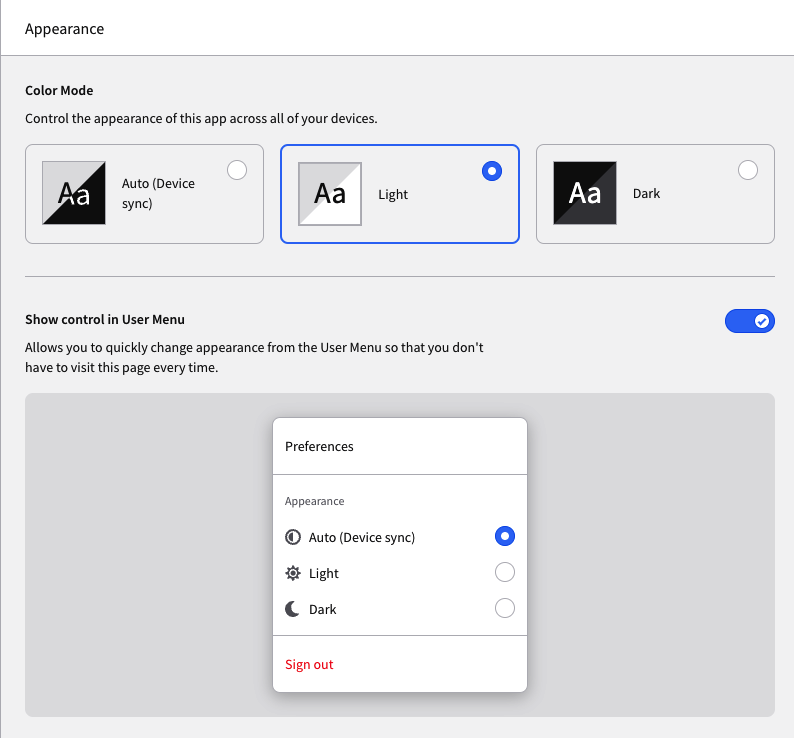Click the Light mode Aa thumbnail
Image resolution: width=794 pixels, height=738 pixels.
[330, 193]
